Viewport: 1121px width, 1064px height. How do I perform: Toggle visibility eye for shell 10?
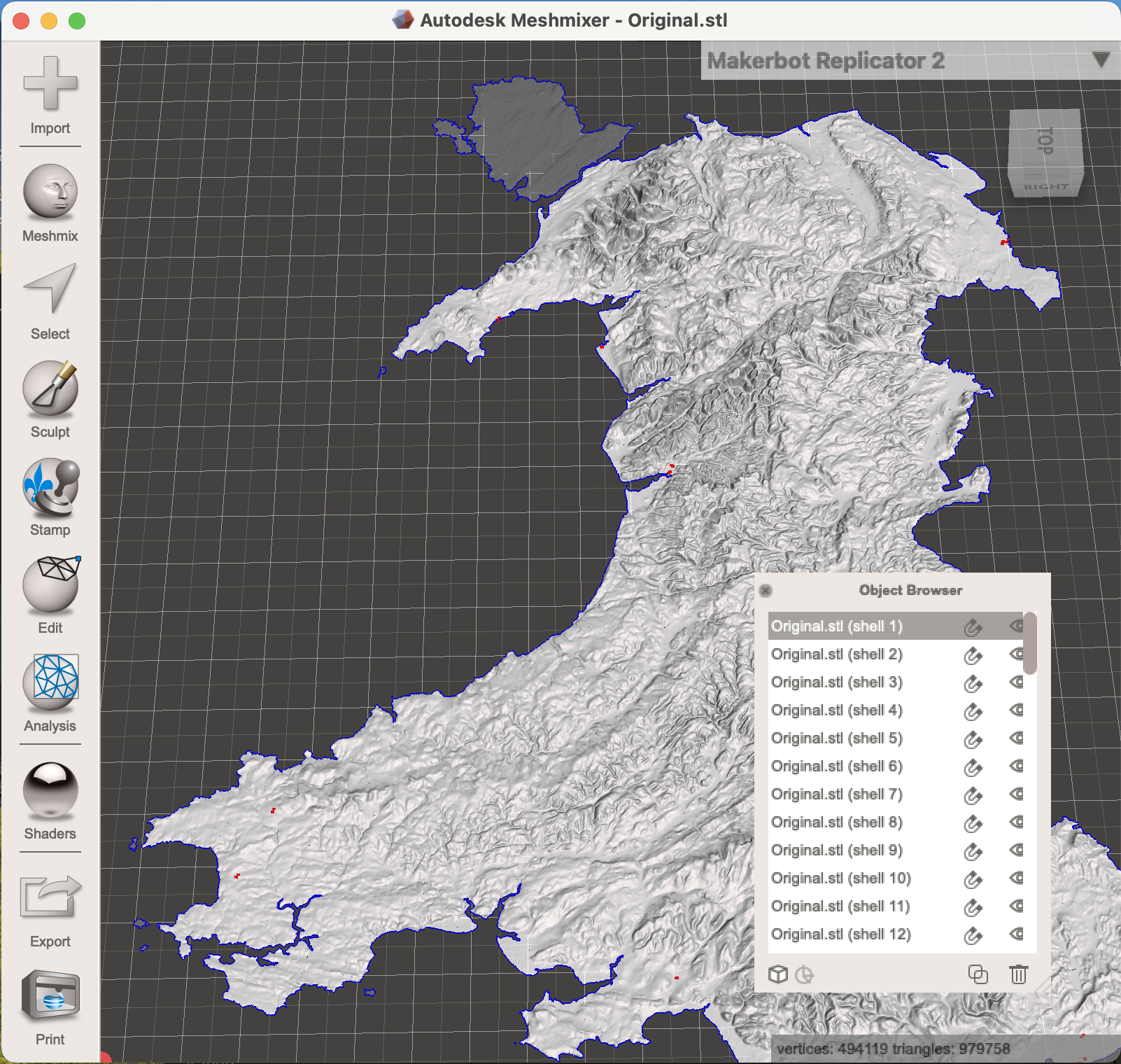tap(1017, 878)
